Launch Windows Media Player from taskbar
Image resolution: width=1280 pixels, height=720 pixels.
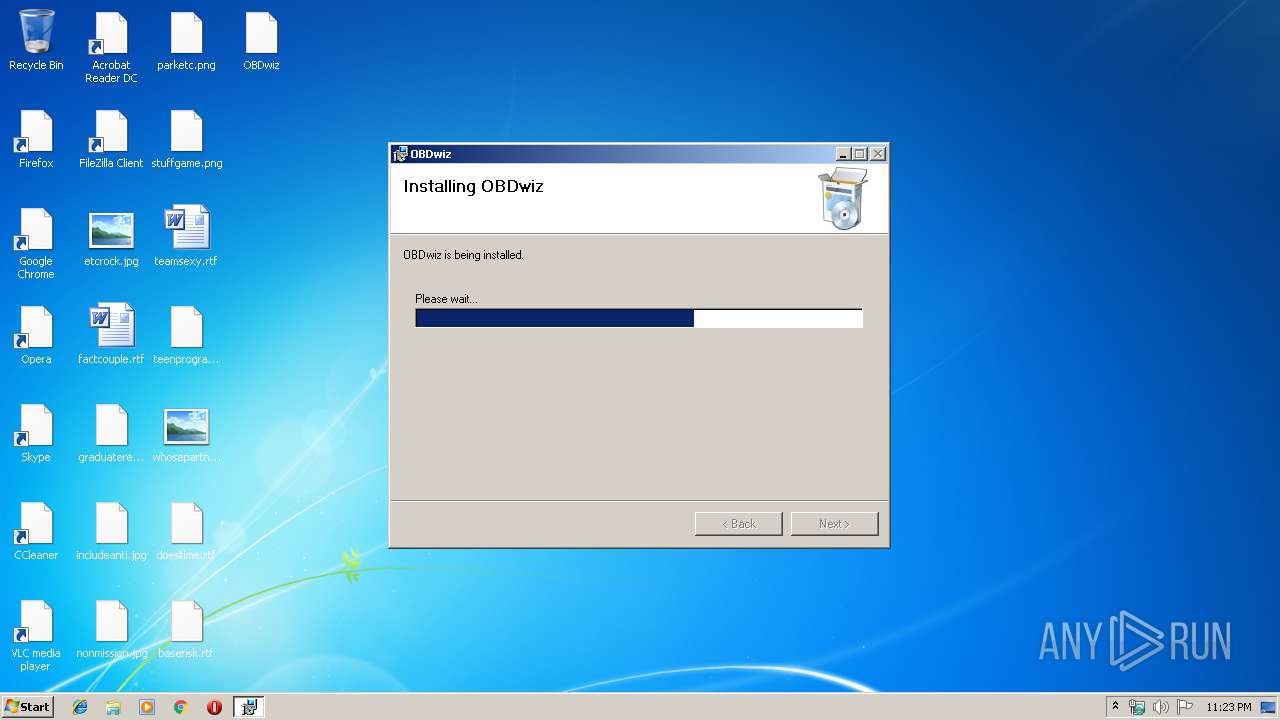tap(147, 707)
